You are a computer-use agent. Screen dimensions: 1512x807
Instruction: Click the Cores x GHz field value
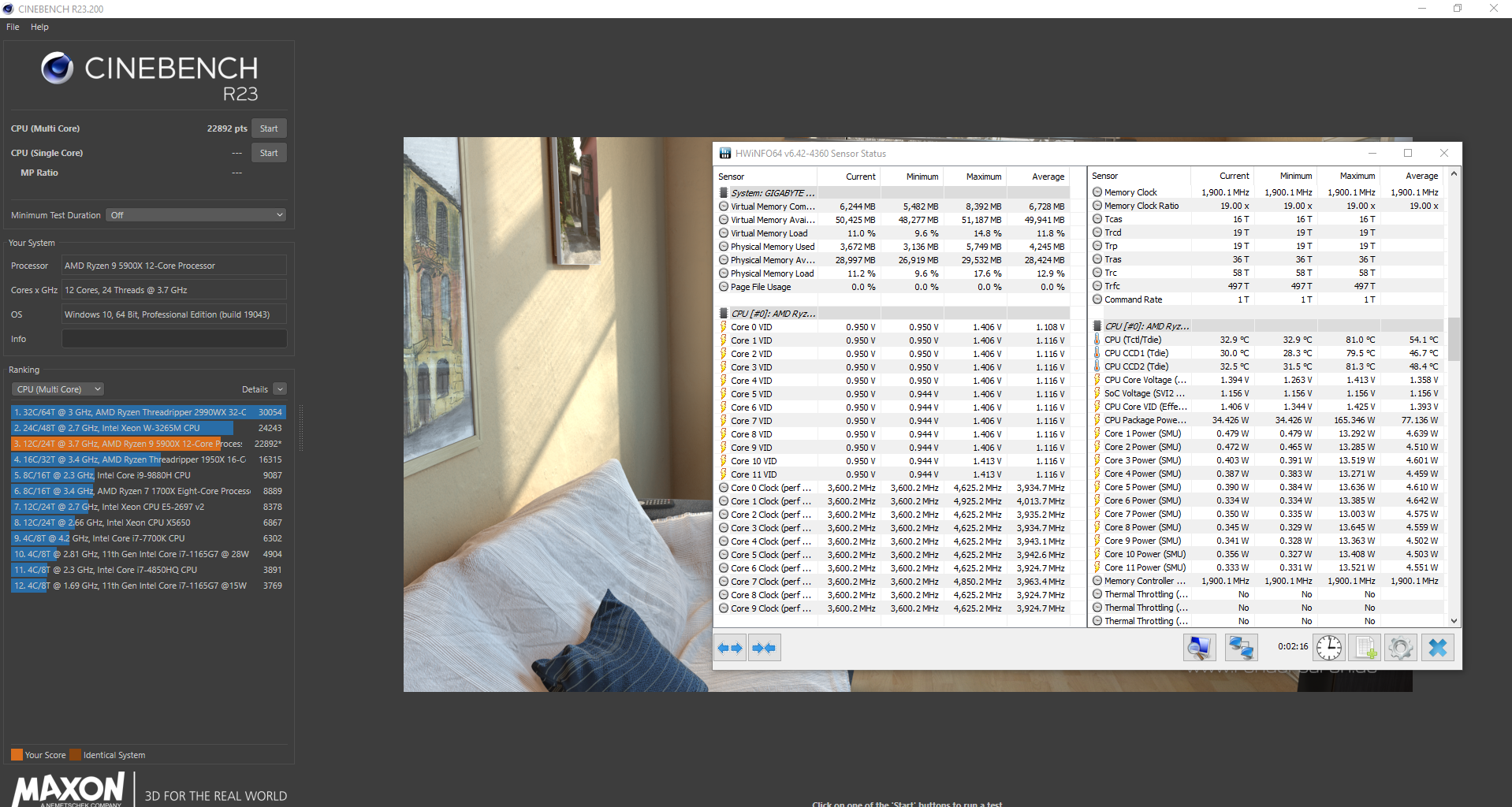pyautogui.click(x=174, y=290)
